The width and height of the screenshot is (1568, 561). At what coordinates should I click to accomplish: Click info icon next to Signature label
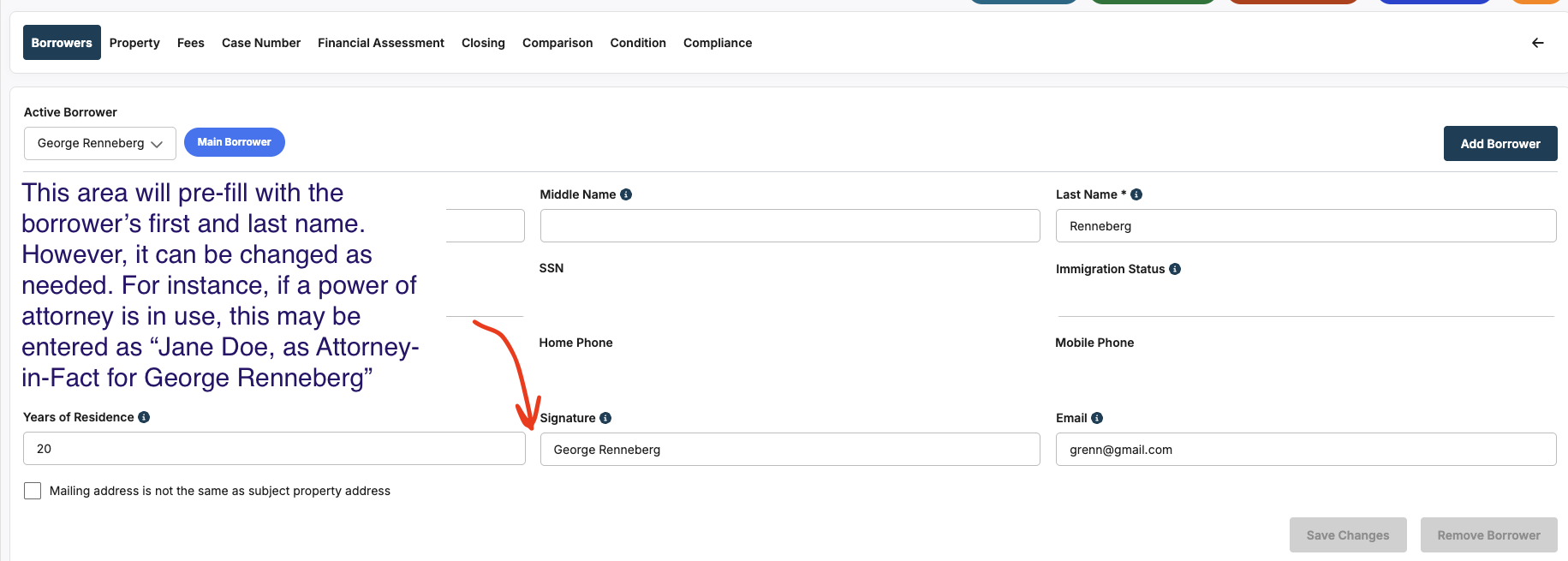click(605, 418)
